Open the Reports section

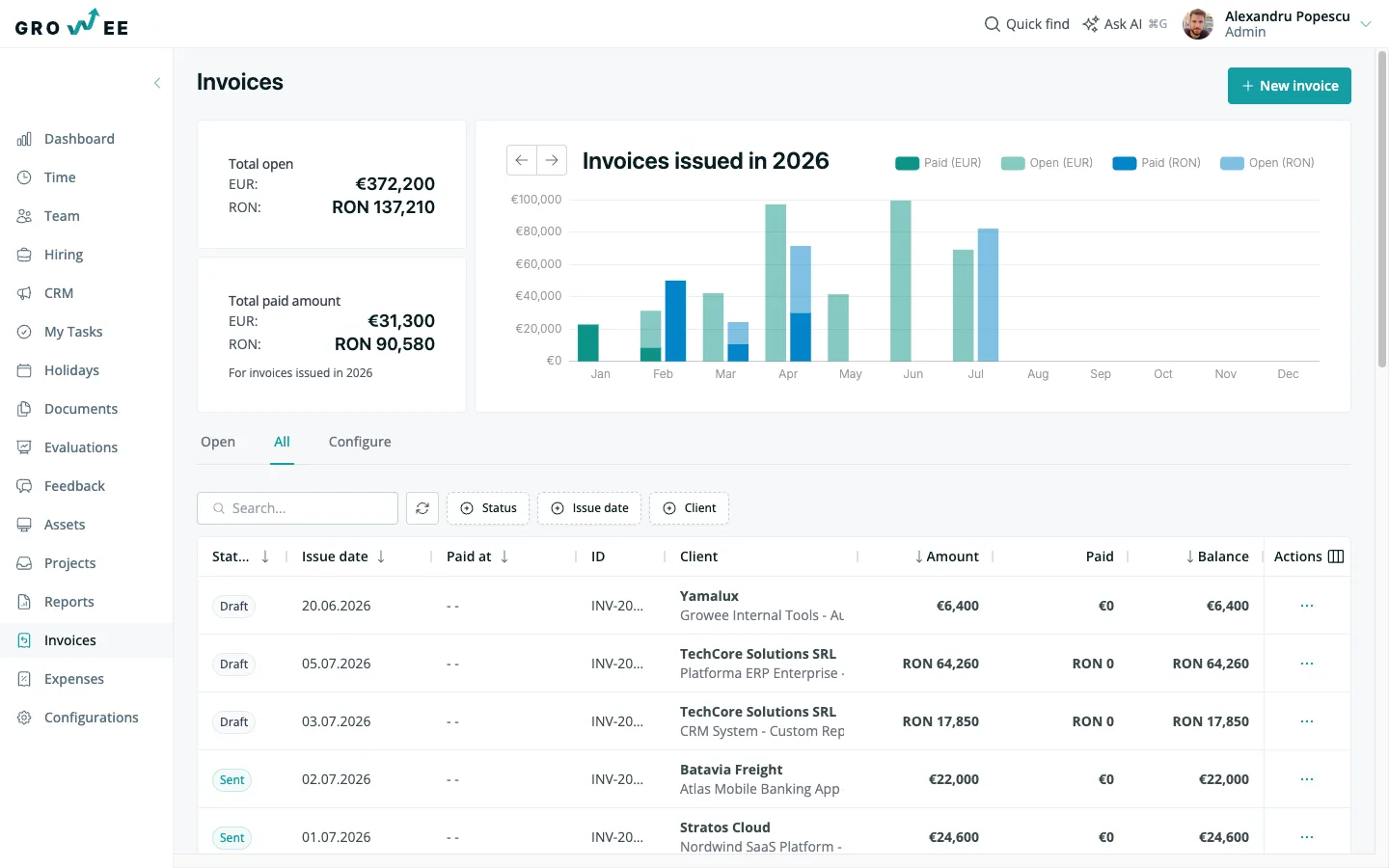point(68,602)
